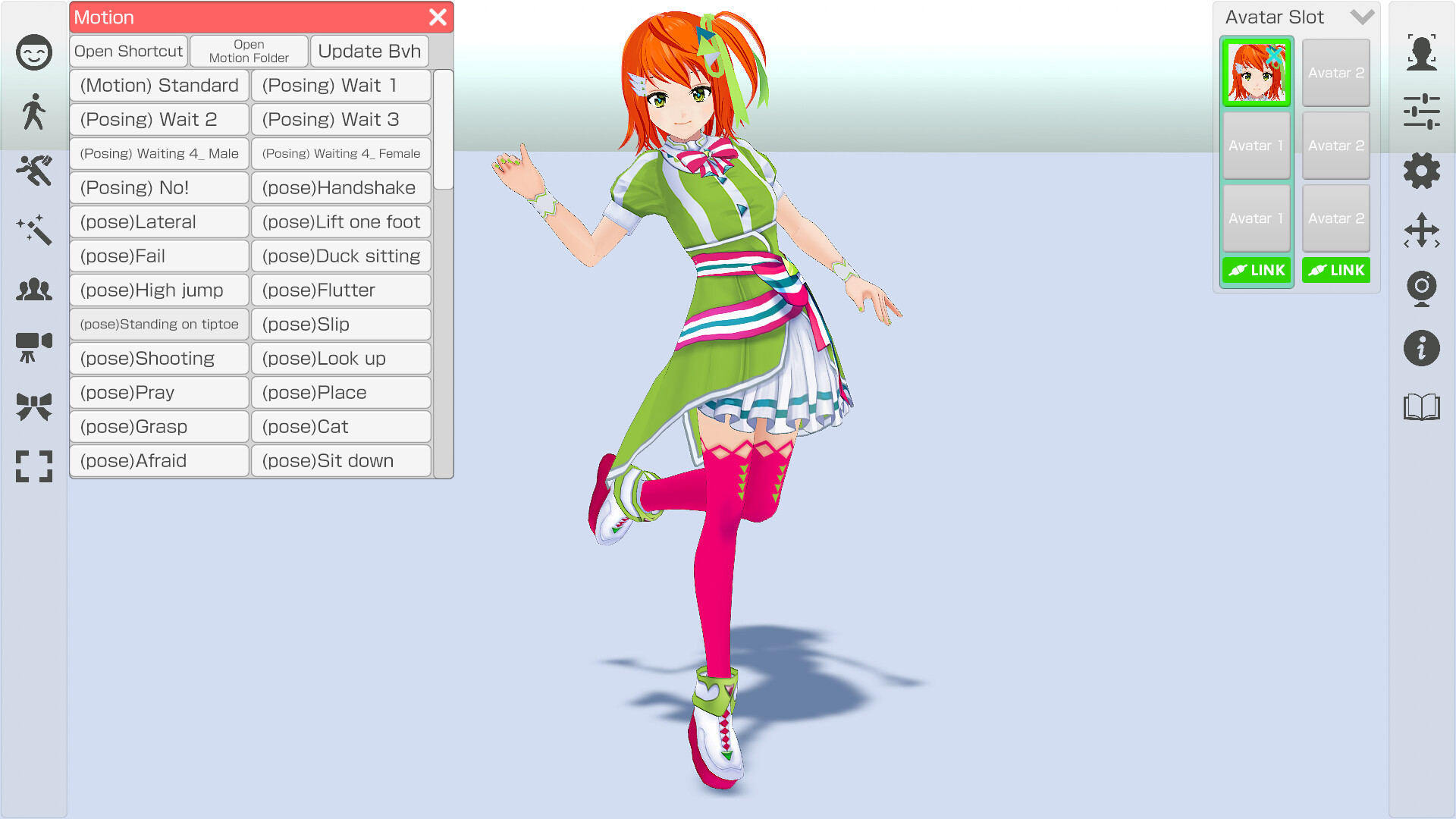Collapse the Avatar Slot panel chevron
Image resolution: width=1456 pixels, height=819 pixels.
pyautogui.click(x=1363, y=17)
